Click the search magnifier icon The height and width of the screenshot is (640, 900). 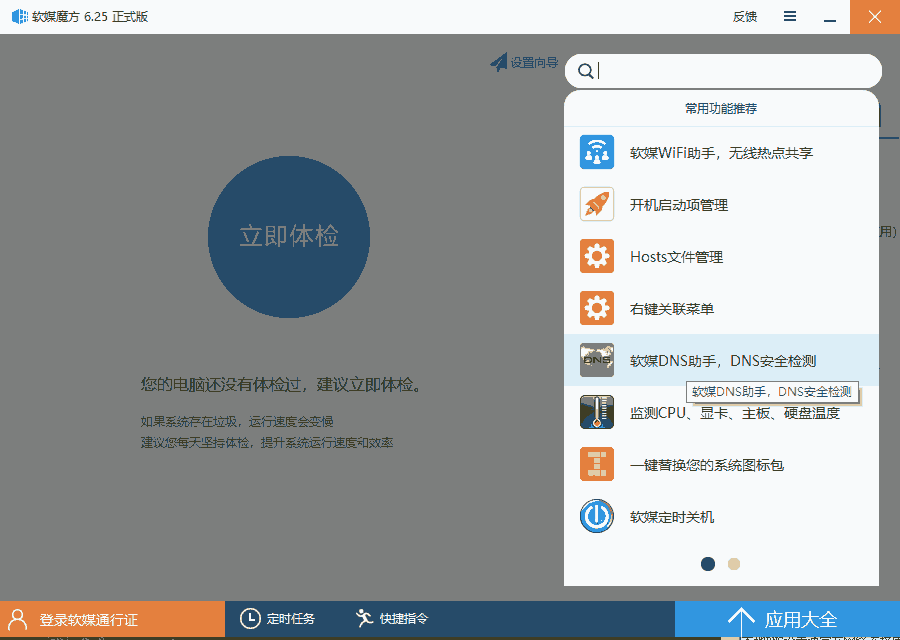tap(585, 71)
